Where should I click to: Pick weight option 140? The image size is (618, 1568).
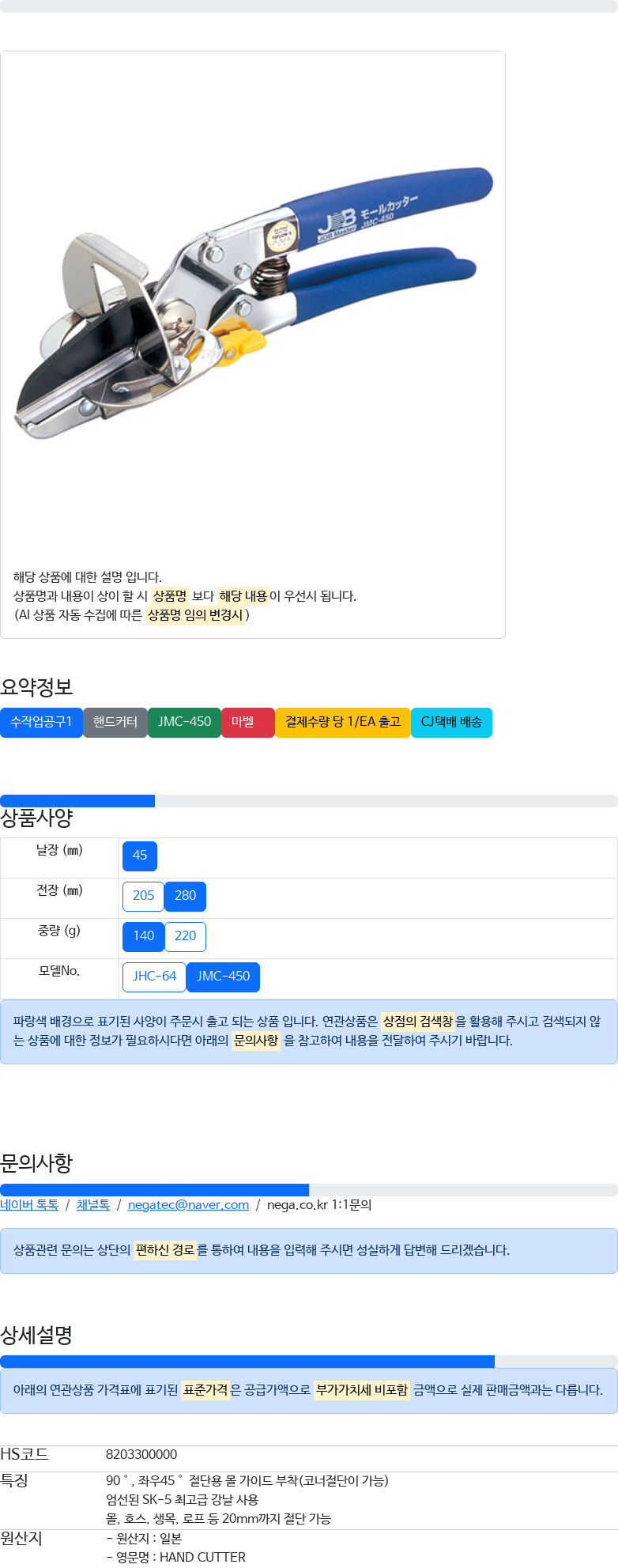tap(143, 936)
